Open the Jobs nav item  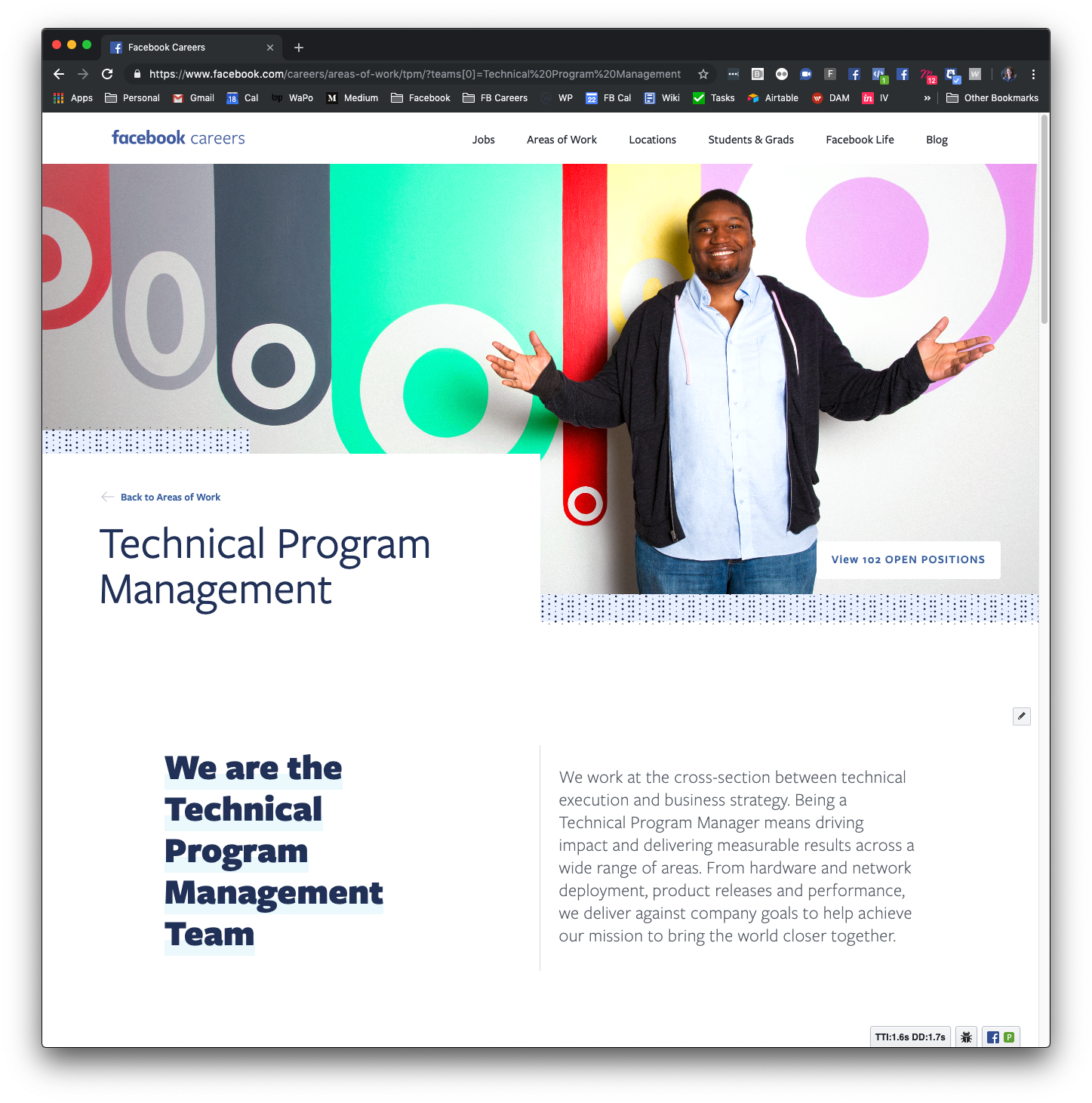[484, 140]
